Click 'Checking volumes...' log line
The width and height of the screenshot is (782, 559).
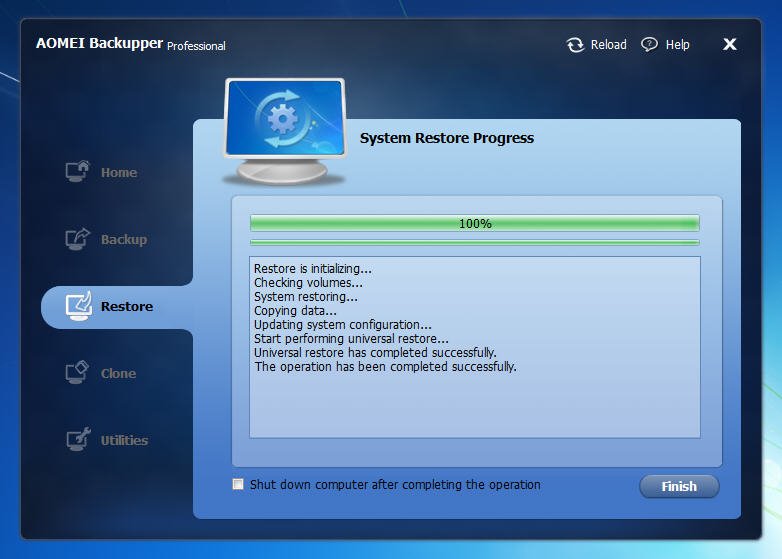point(308,282)
